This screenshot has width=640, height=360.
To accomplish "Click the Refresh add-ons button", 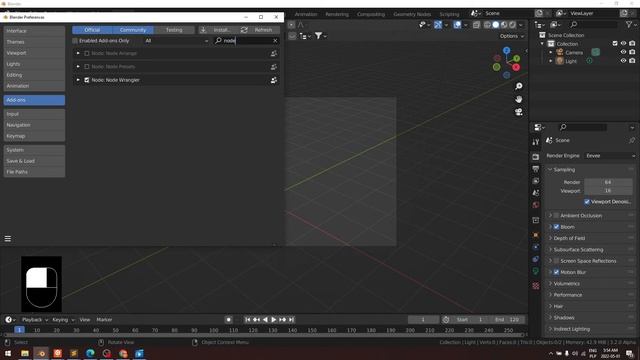I will [260, 30].
